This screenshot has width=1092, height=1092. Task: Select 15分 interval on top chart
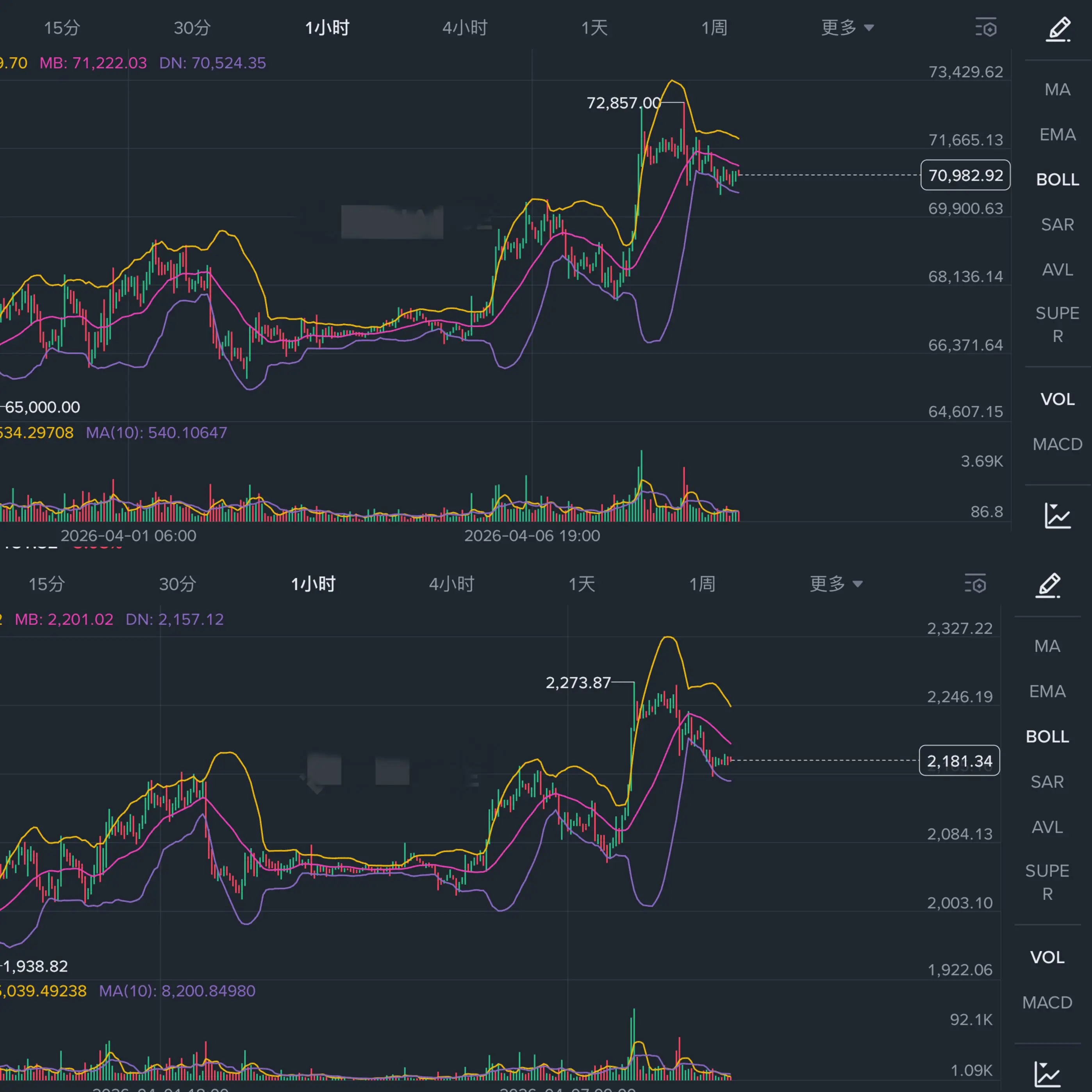click(x=62, y=28)
